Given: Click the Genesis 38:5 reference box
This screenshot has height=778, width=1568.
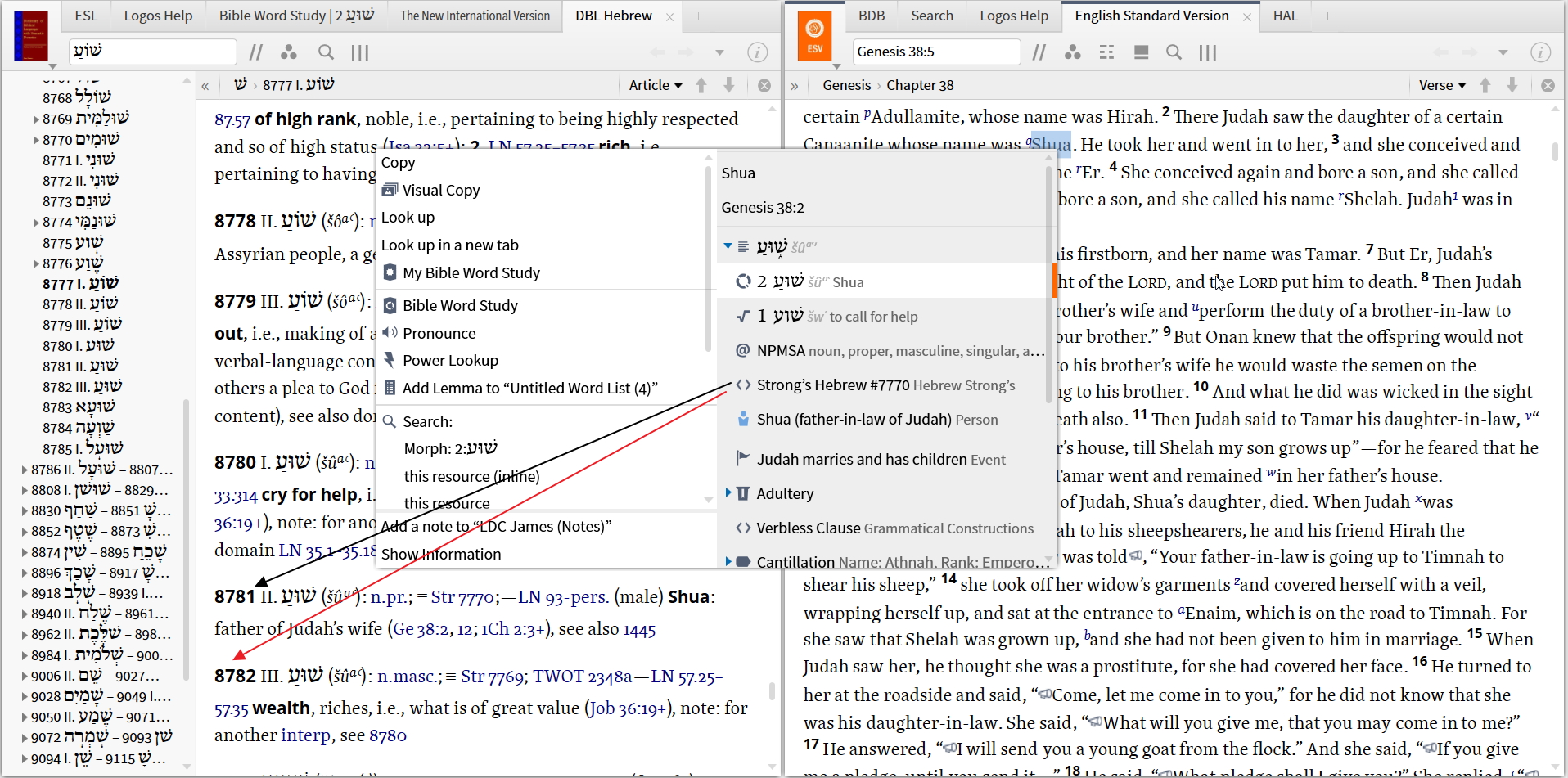Looking at the screenshot, I should (936, 52).
